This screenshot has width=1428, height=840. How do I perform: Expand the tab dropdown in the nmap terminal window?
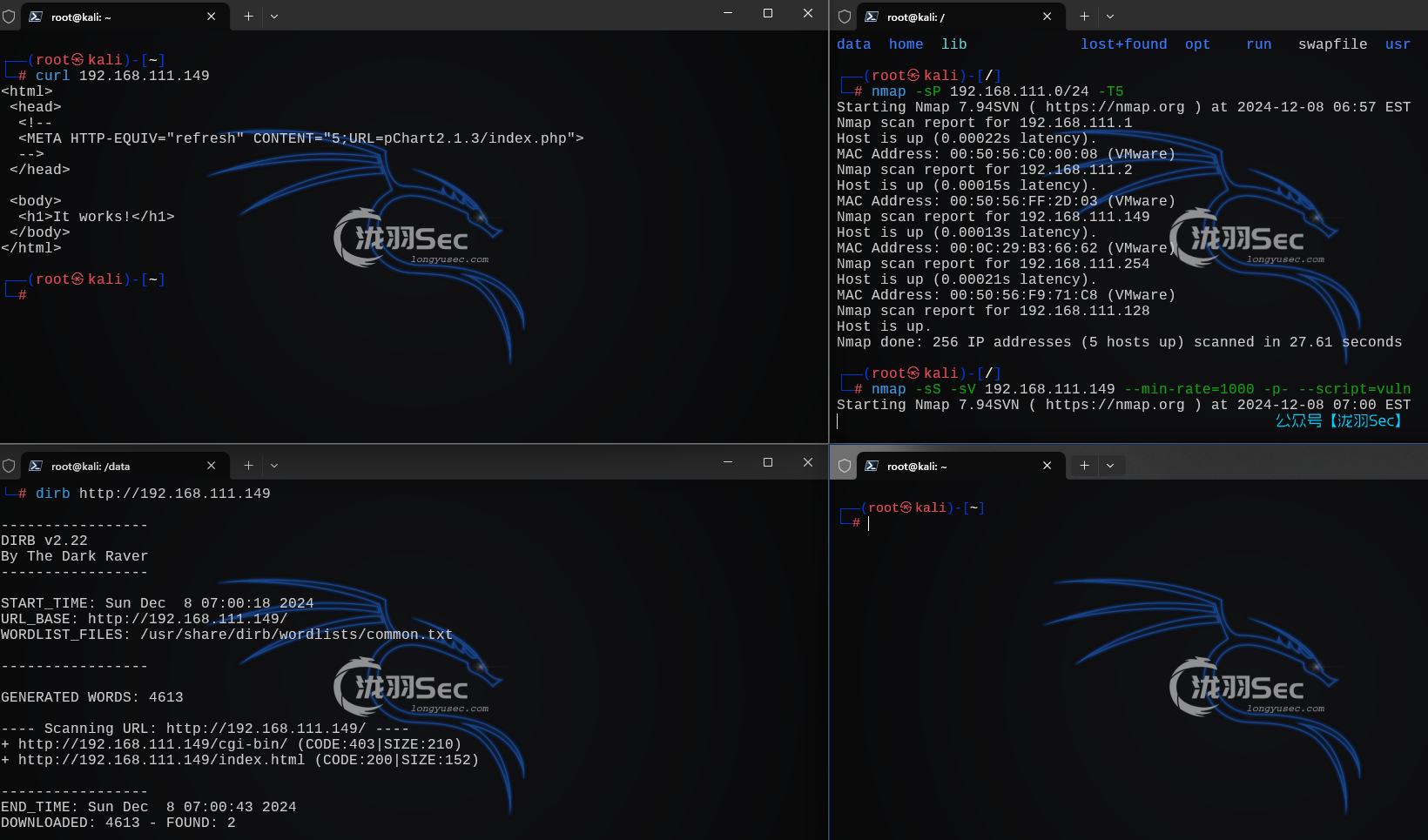tap(1110, 17)
